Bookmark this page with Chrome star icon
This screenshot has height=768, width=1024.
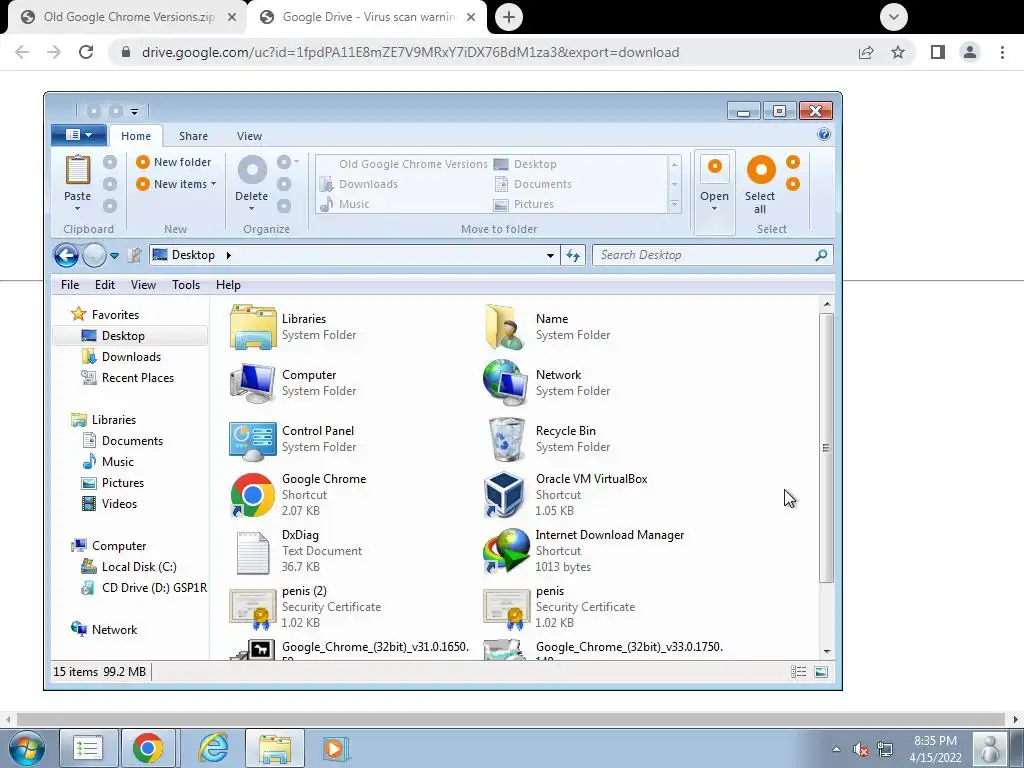[898, 52]
